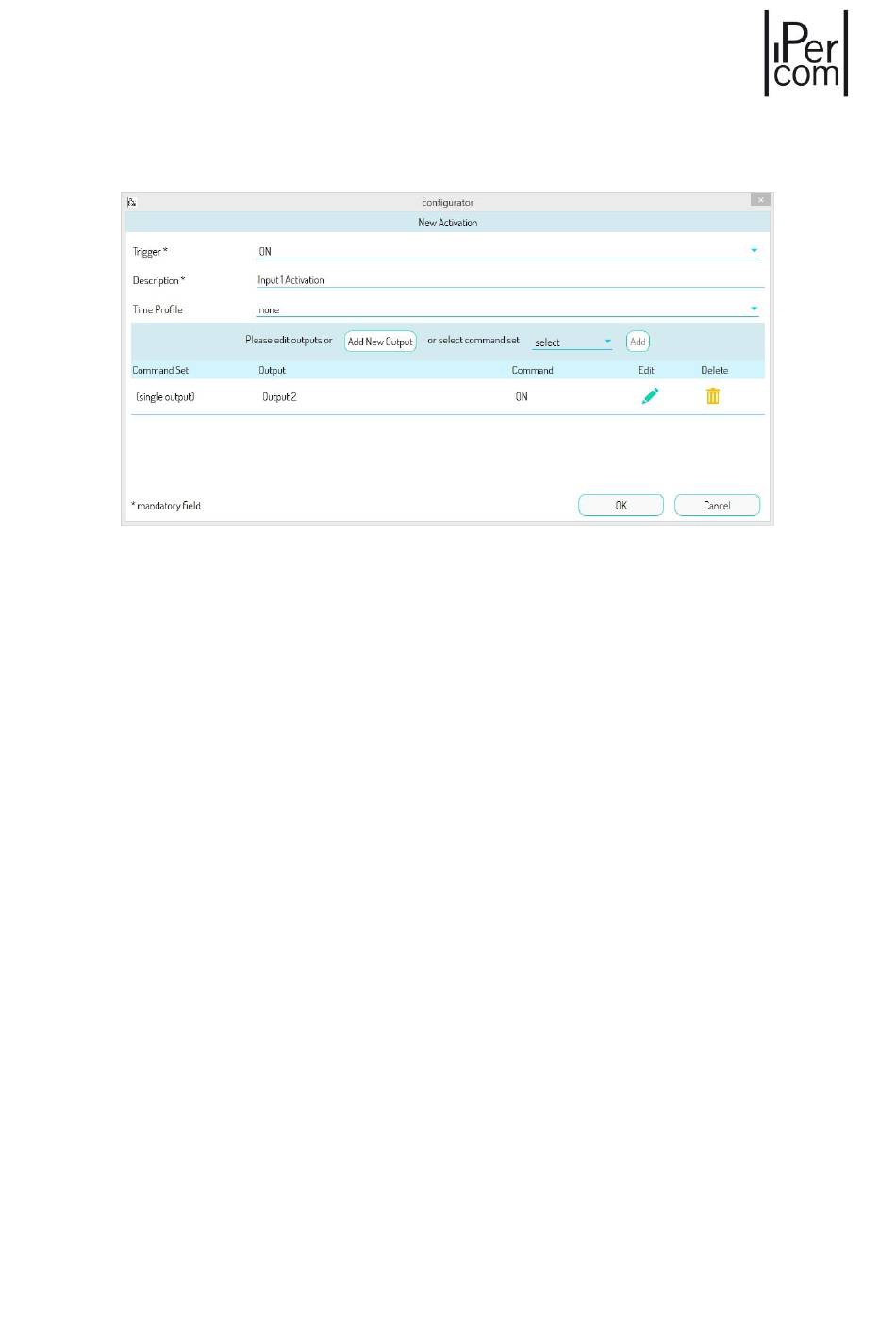Click the Delete column header
Image resolution: width=896 pixels, height=1318 pixels.
coord(714,370)
